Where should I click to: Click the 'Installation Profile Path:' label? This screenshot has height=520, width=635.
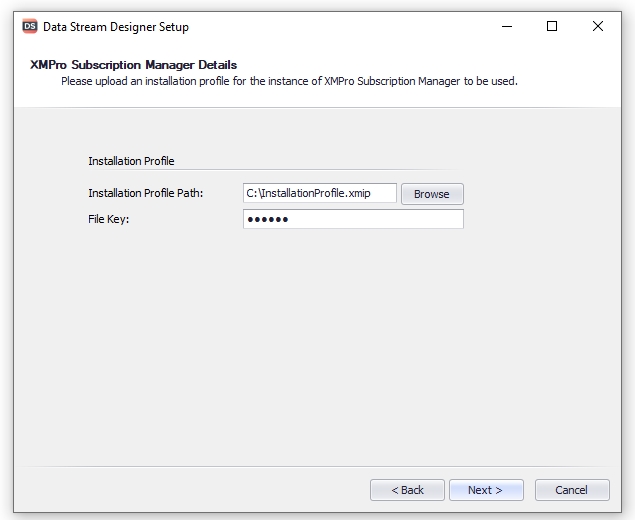[145, 193]
